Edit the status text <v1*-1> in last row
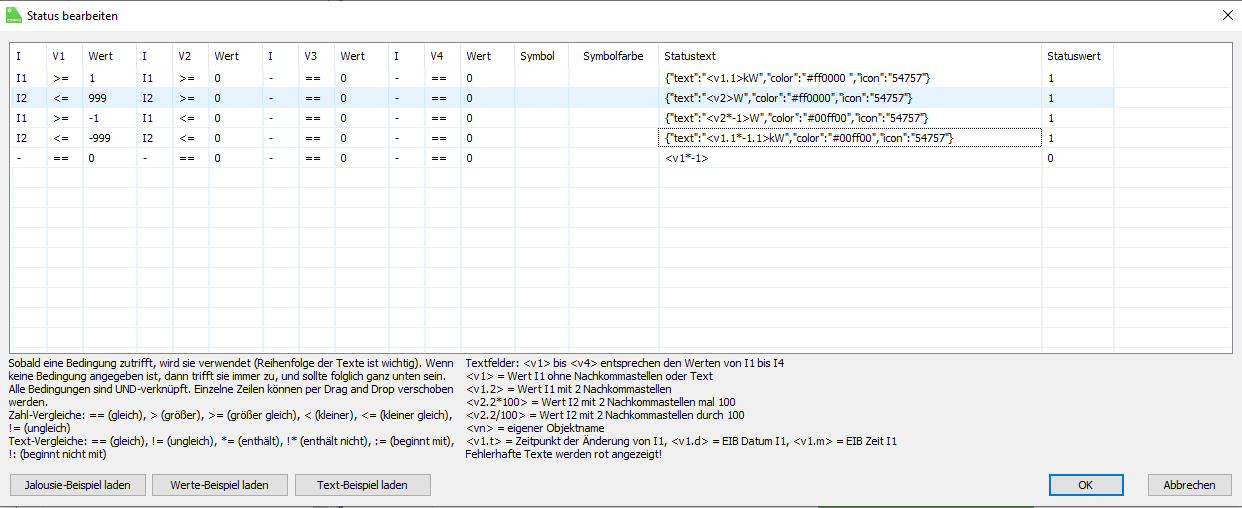 [x=686, y=158]
